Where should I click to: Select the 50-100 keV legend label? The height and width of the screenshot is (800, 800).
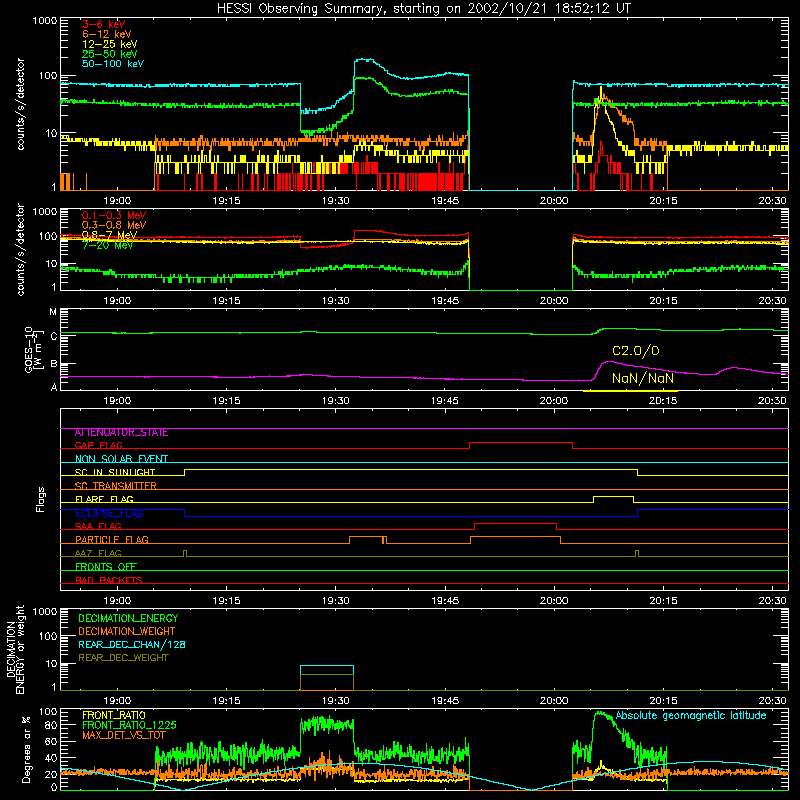tap(113, 64)
